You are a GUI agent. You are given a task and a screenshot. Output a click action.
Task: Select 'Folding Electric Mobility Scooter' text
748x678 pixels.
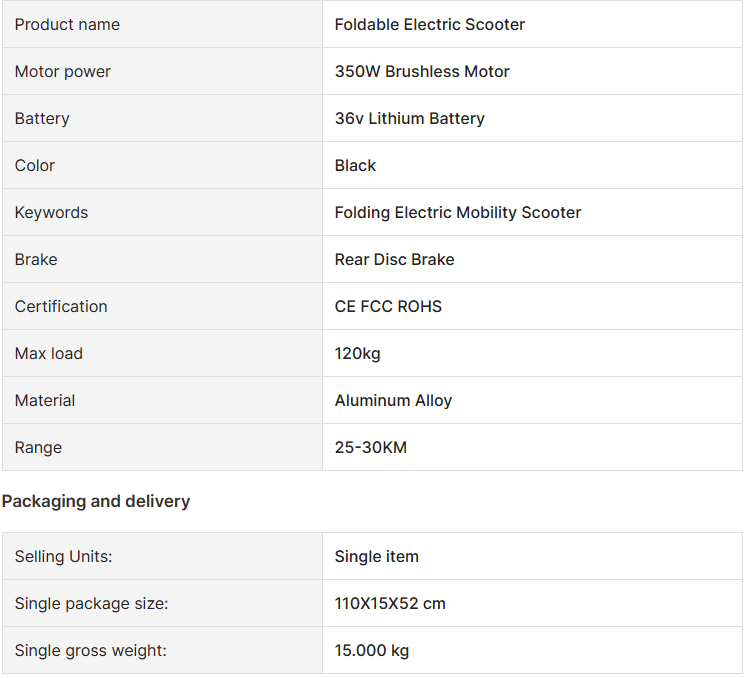click(458, 212)
